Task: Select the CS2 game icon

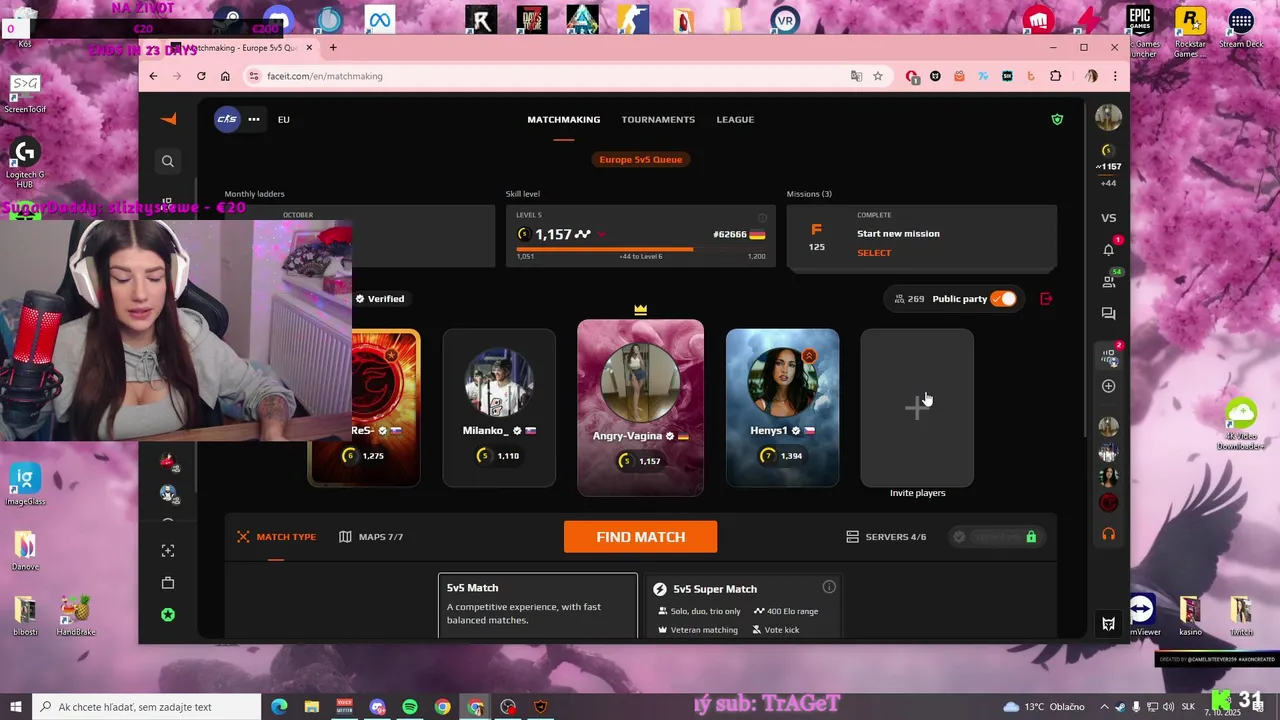Action: [227, 119]
